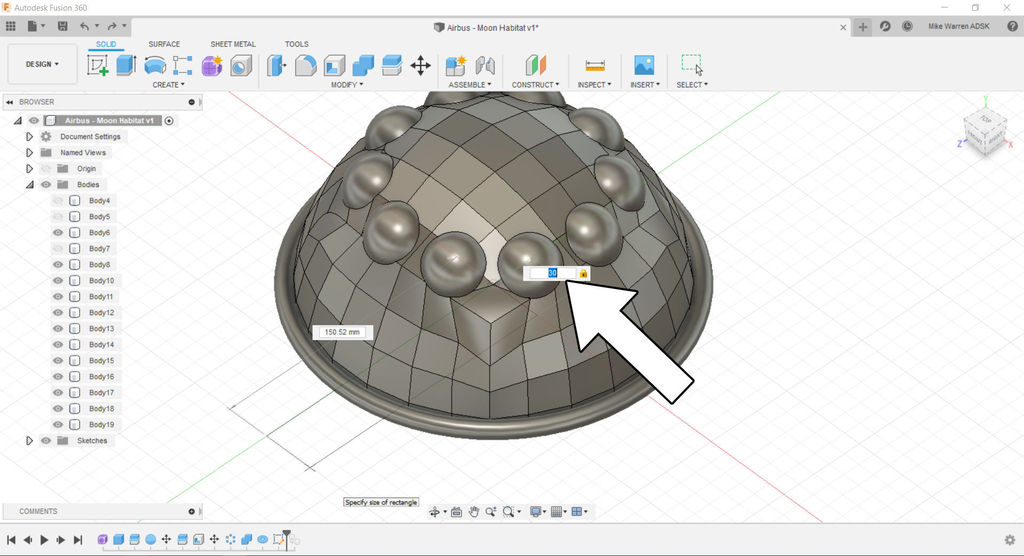Toggle visibility of the Bodies folder
Viewport: 1024px width, 556px height.
click(46, 185)
